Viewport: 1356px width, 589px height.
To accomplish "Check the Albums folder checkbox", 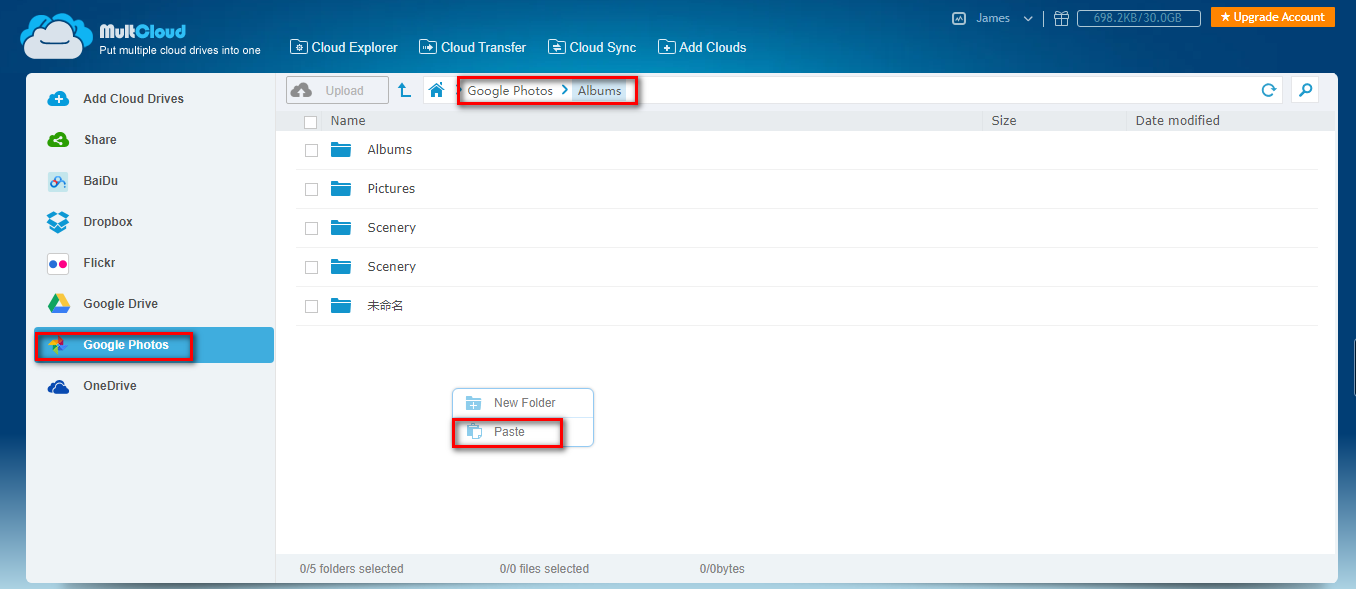I will point(311,150).
